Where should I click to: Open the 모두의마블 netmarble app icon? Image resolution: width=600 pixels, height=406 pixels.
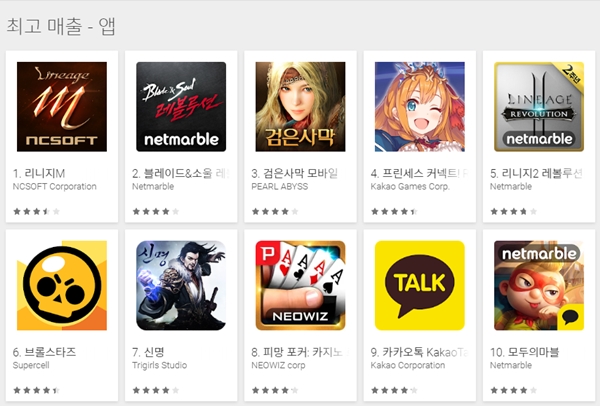(539, 285)
